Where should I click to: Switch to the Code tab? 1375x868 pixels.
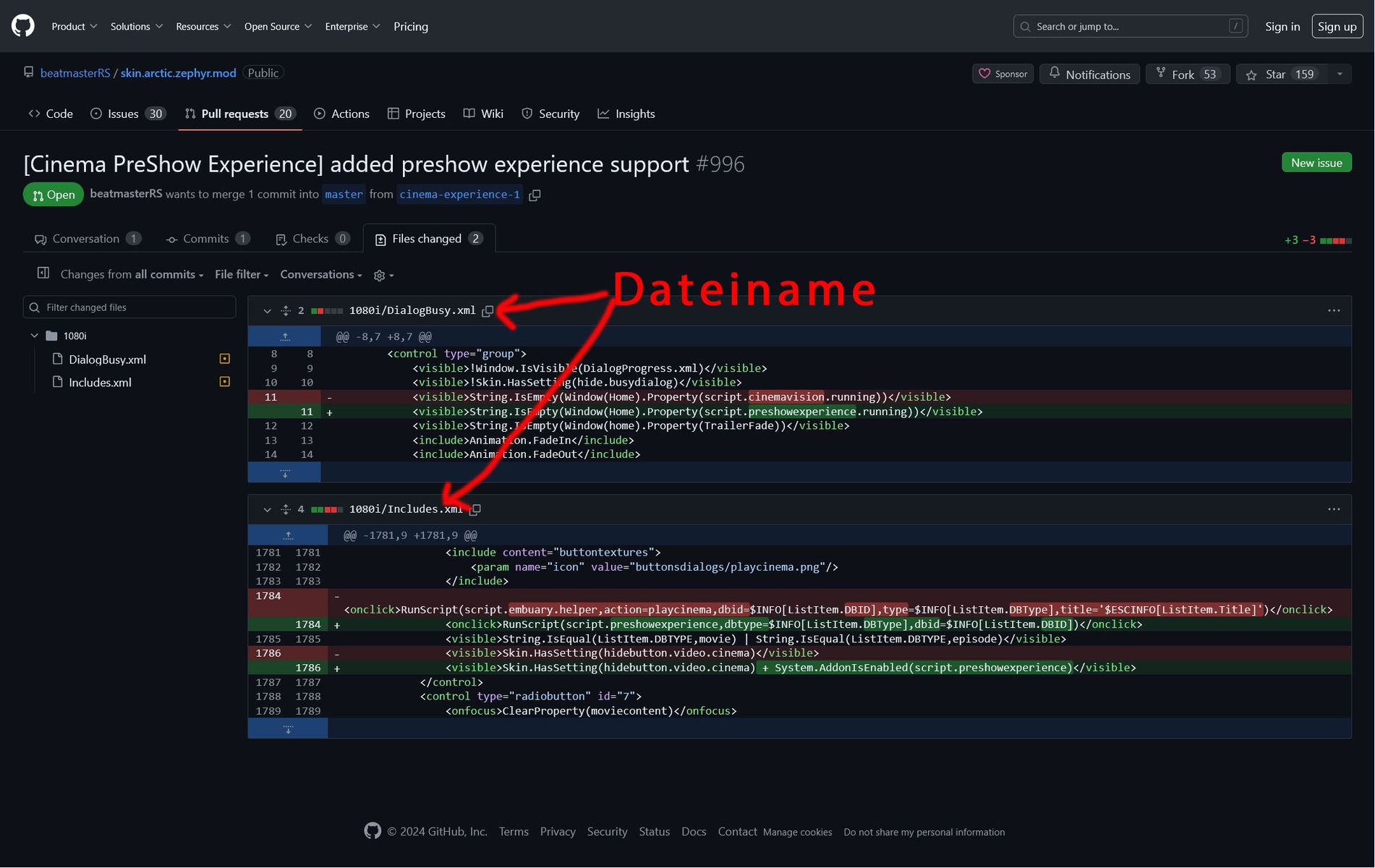pos(51,114)
